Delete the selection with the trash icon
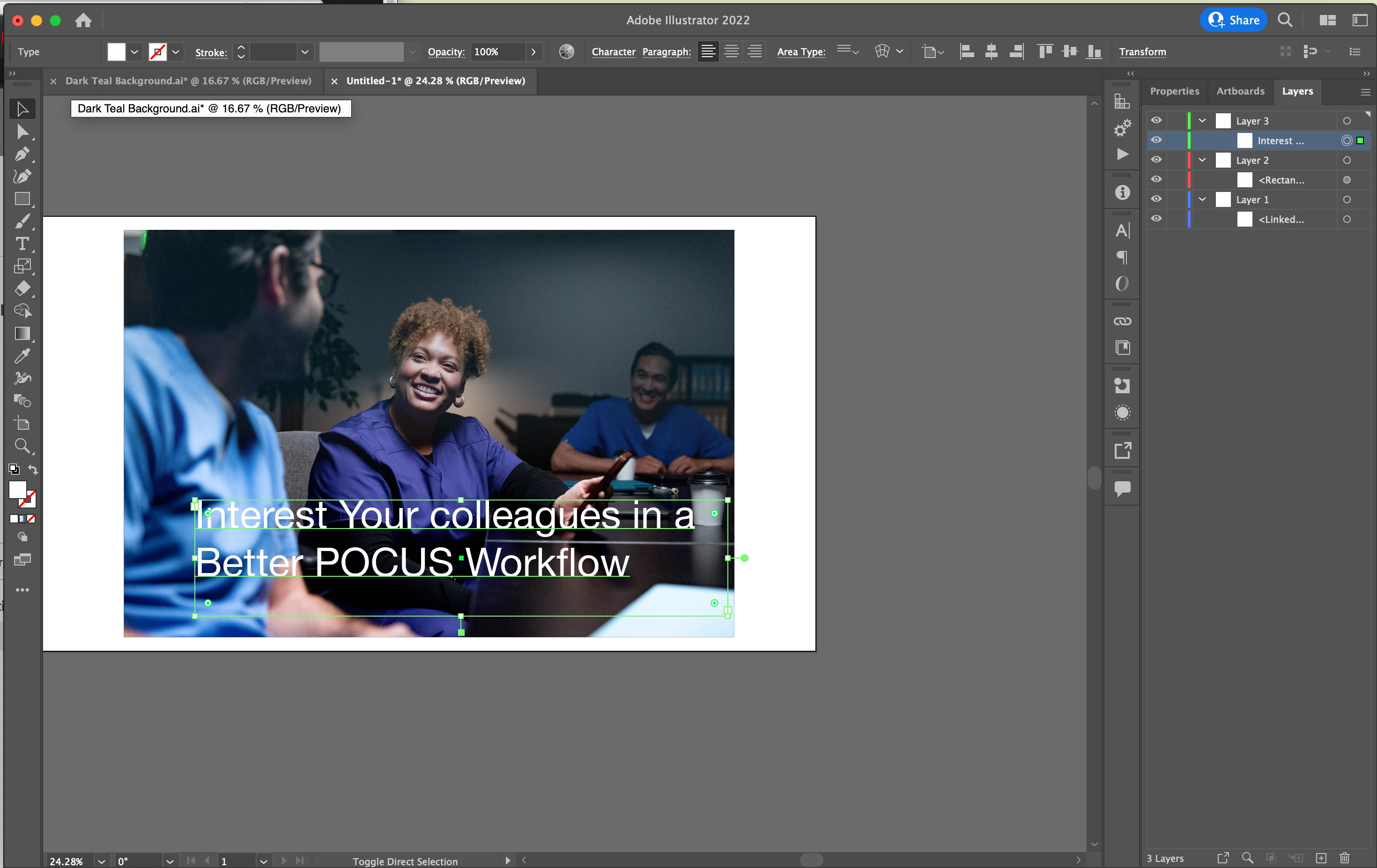 pyautogui.click(x=1344, y=858)
